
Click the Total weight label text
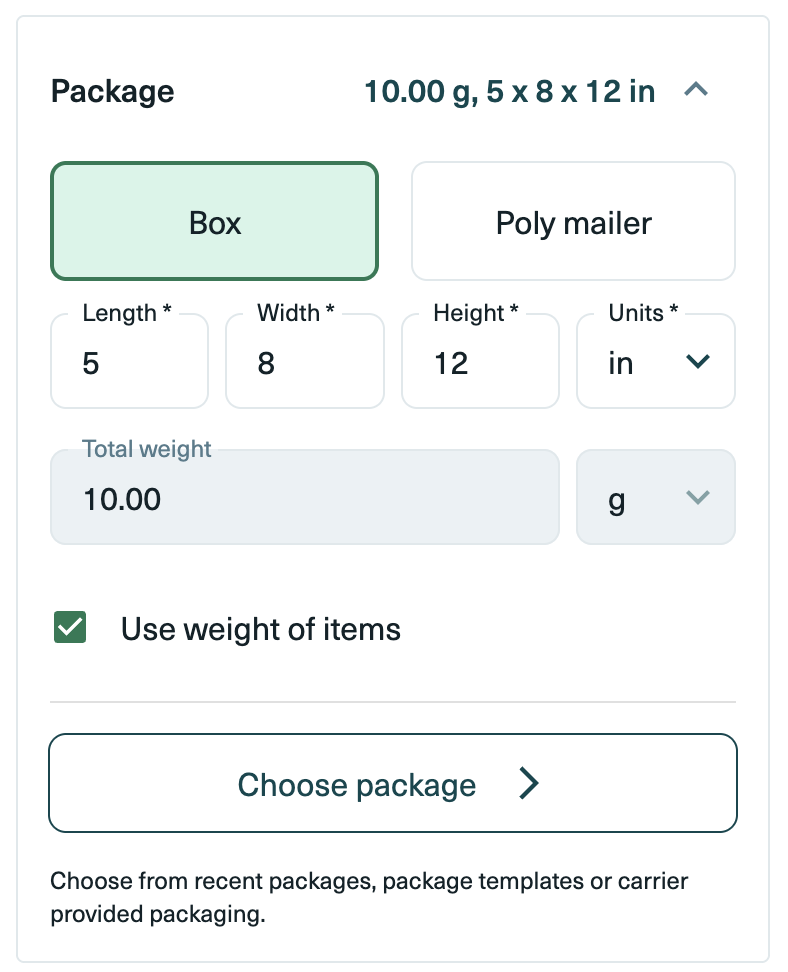tap(147, 449)
